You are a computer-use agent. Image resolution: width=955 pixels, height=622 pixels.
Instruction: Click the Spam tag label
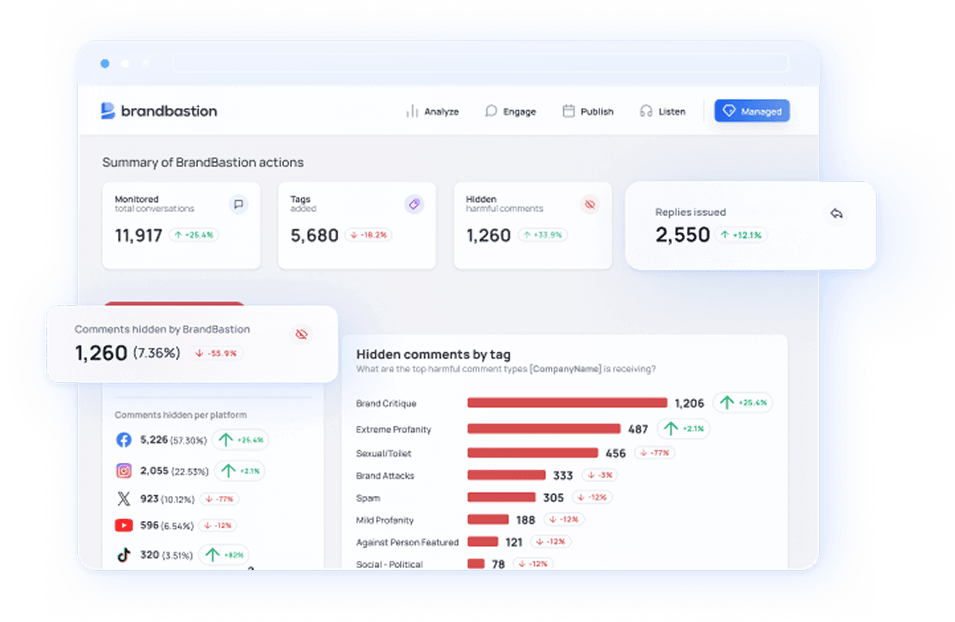[x=368, y=498]
